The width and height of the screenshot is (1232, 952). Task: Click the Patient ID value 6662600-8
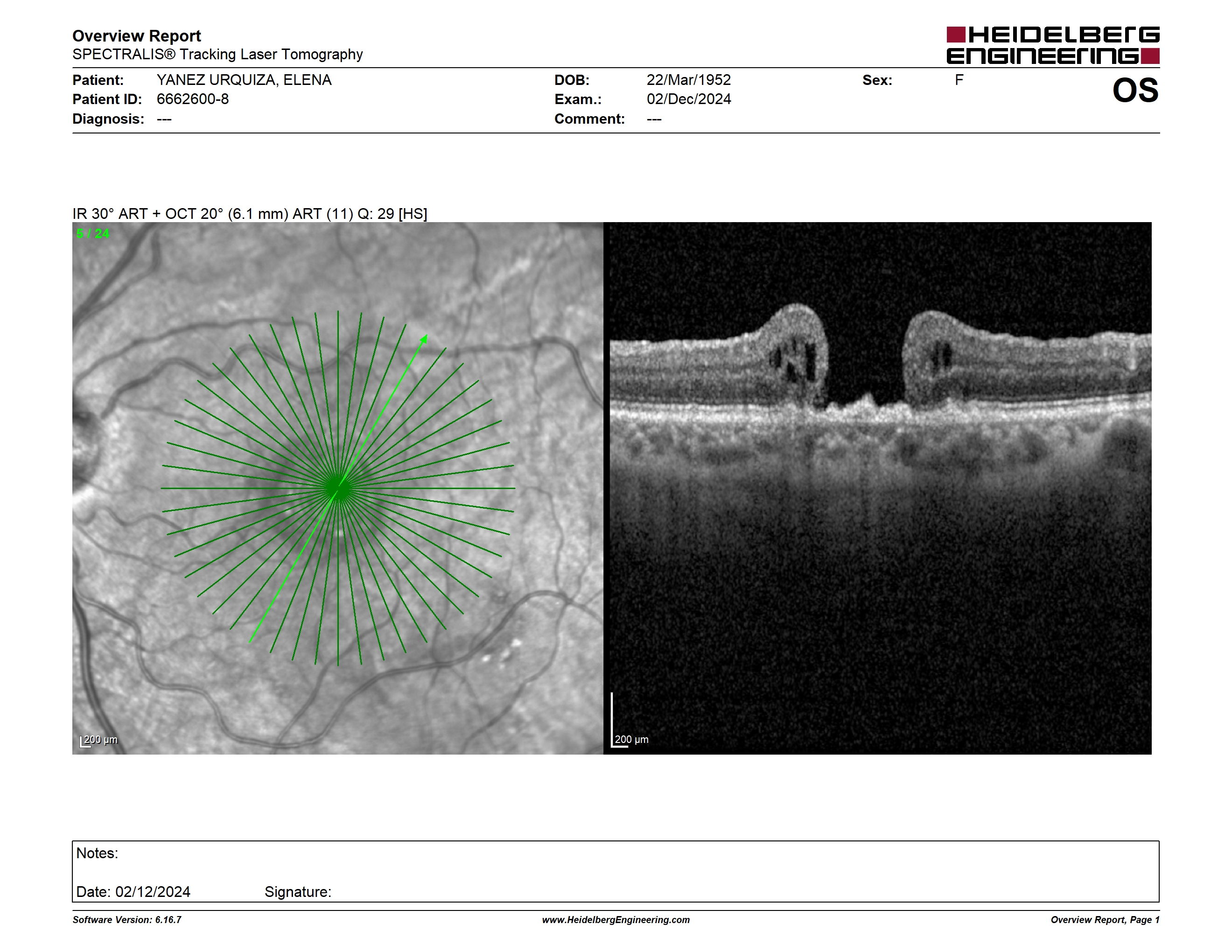tap(192, 99)
